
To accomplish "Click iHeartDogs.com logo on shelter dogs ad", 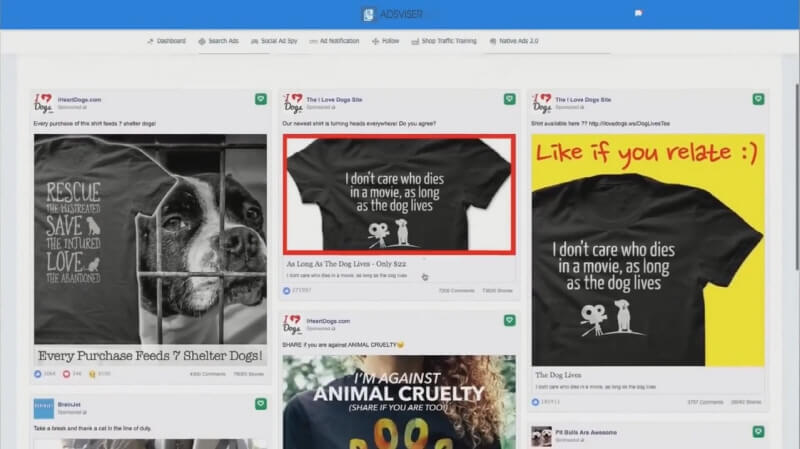I will click(43, 103).
